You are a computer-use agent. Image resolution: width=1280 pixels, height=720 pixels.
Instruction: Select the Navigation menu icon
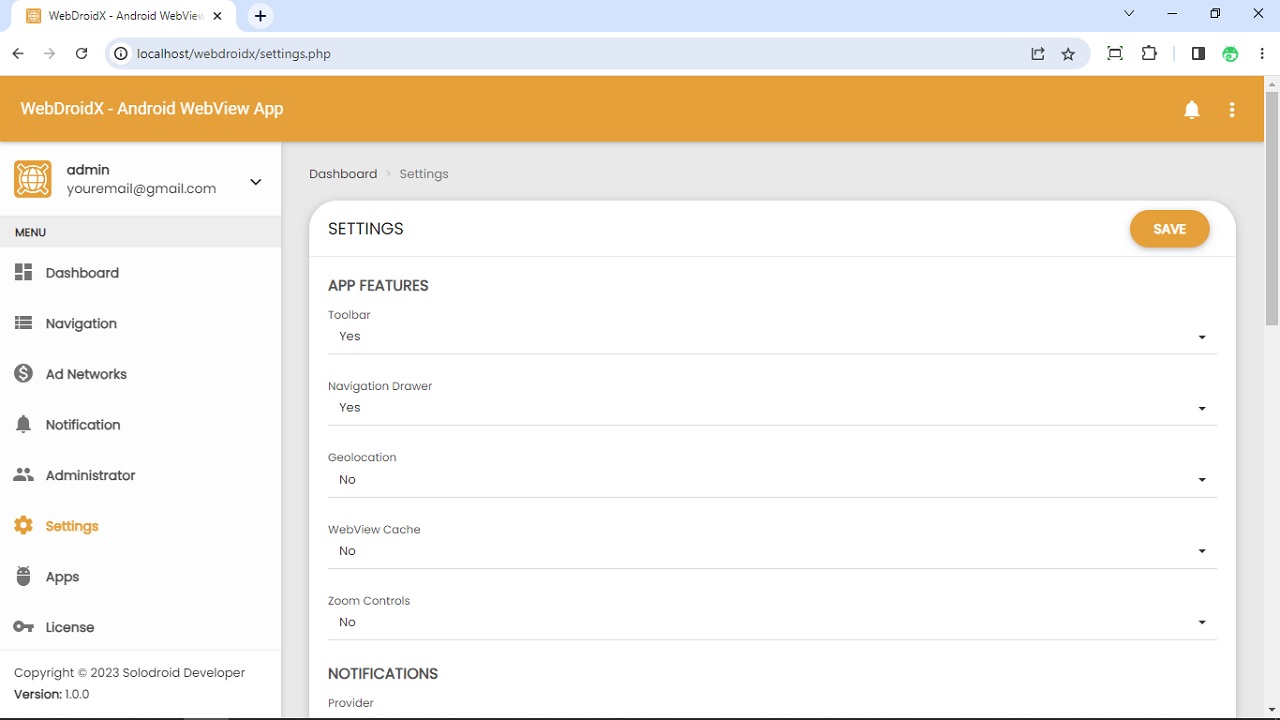23,322
